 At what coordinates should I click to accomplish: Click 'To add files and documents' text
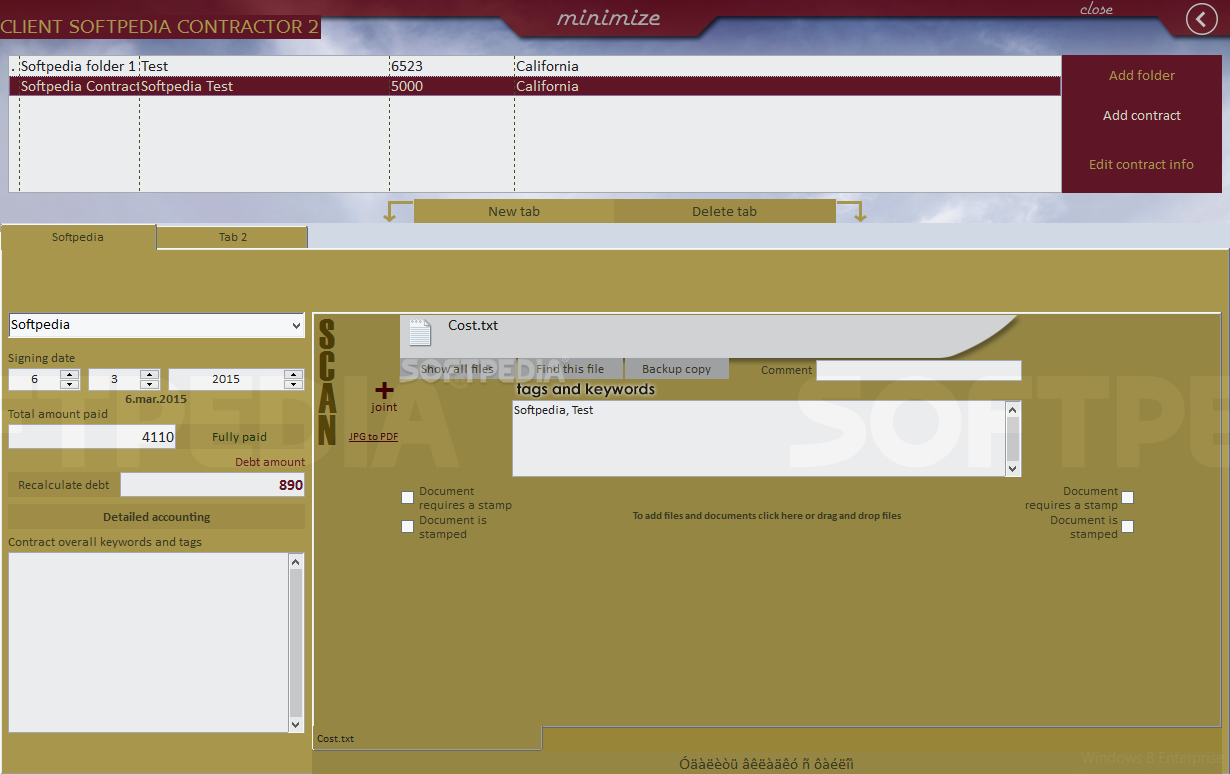[767, 516]
